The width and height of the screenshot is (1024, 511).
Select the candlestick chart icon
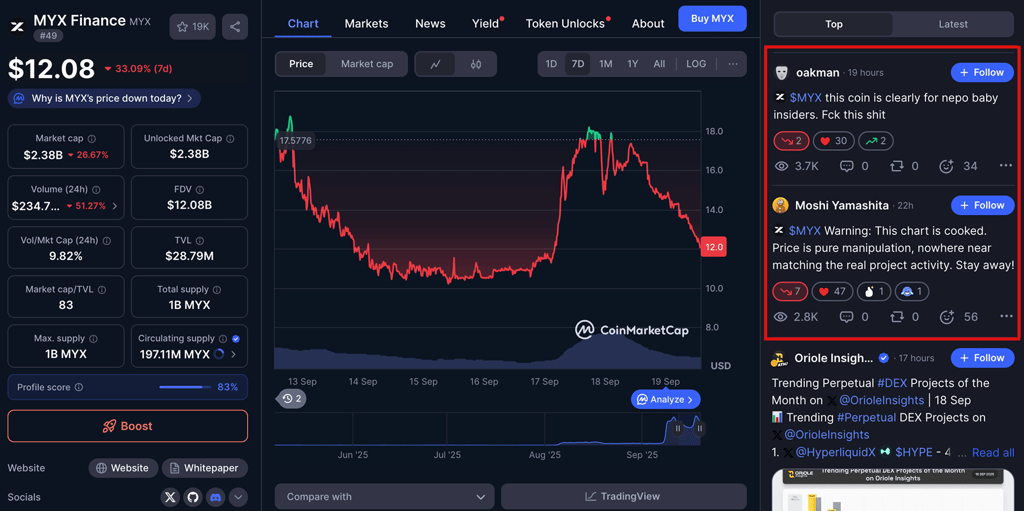pos(475,64)
